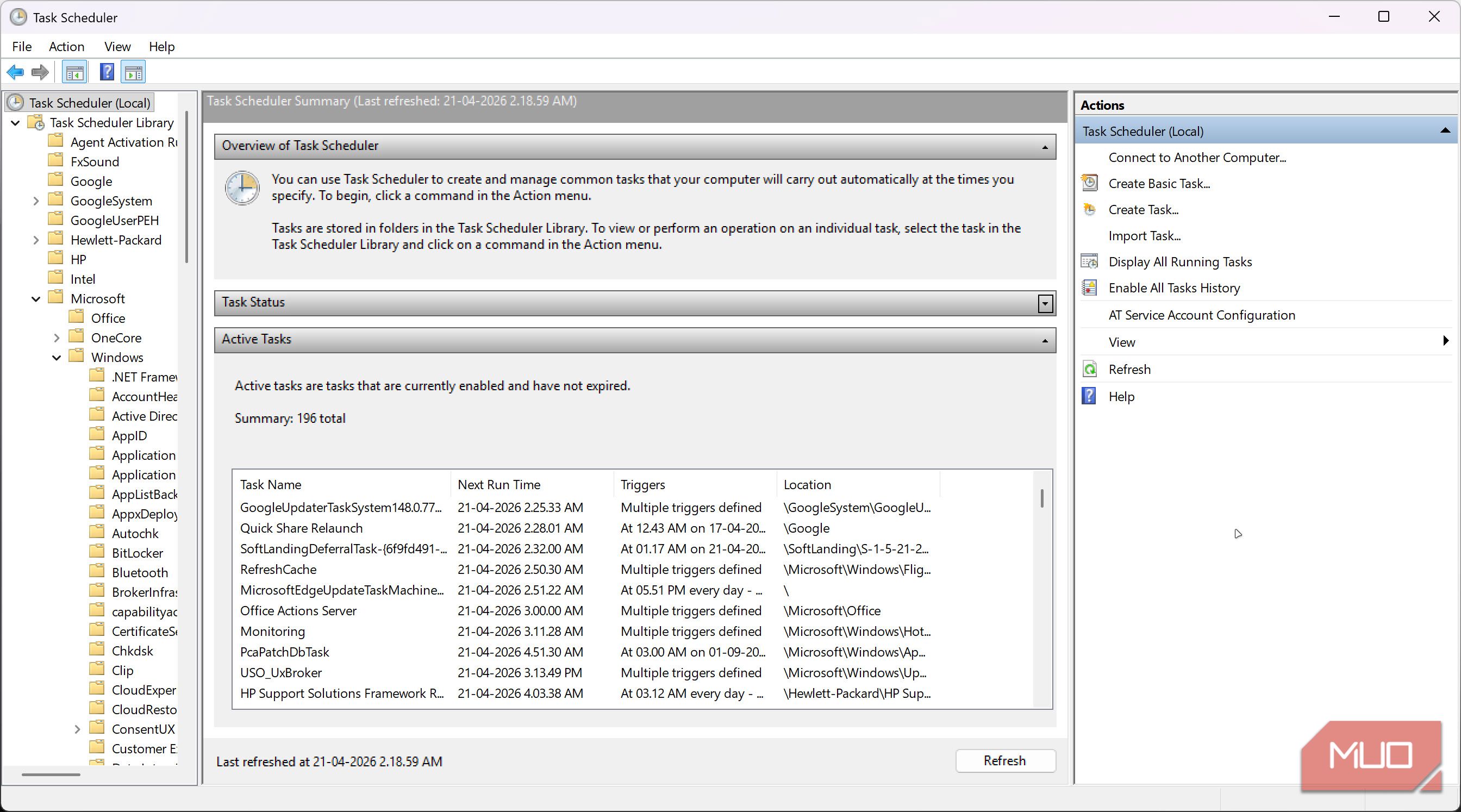
Task: Click the FxSound folder icon
Action: [55, 160]
